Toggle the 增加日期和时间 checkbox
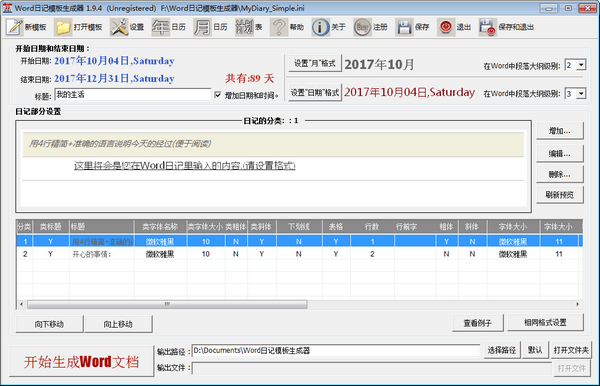This screenshot has height=386, width=600. (218, 94)
